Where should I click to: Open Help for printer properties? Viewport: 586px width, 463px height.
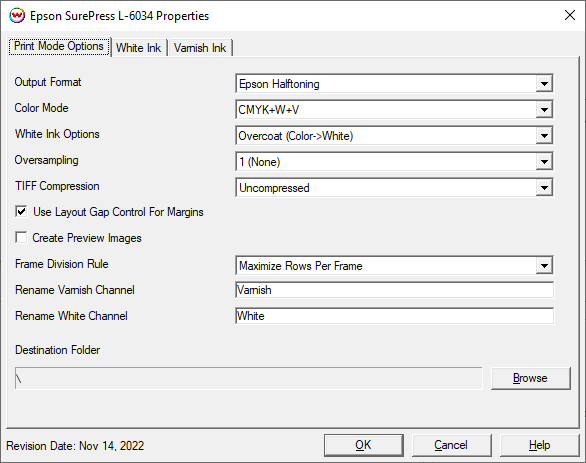[x=539, y=445]
